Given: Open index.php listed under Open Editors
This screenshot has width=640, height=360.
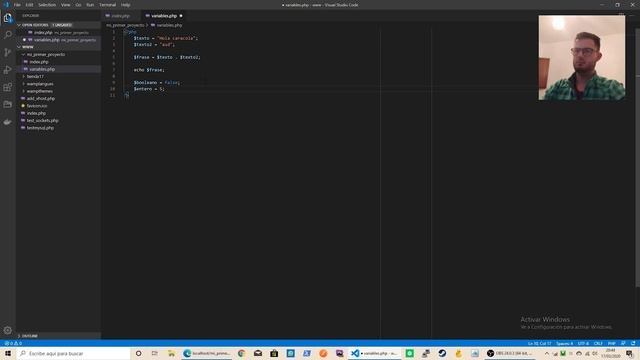Looking at the screenshot, I should (x=58, y=32).
